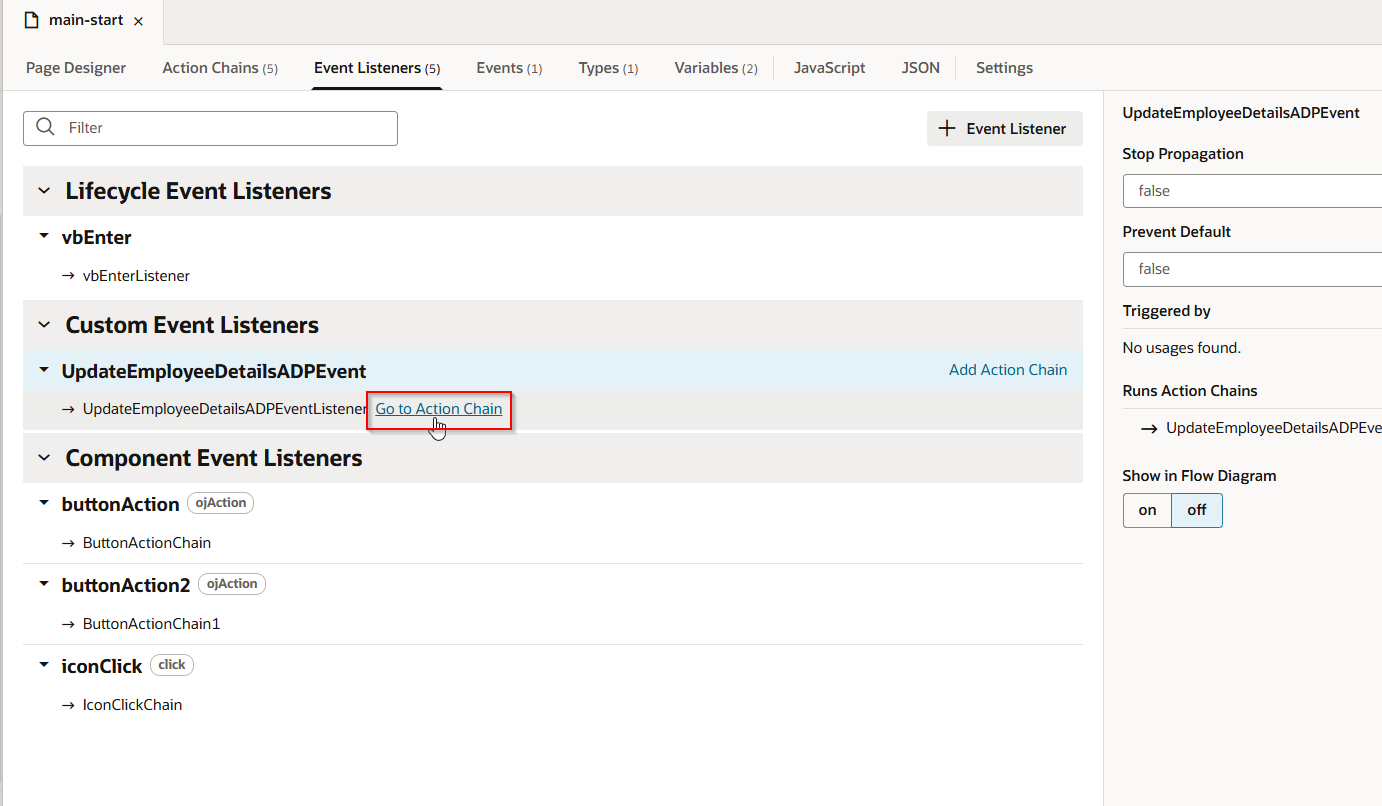Open the Stop Propagation dropdown
Screen dimensions: 1382x806
[1252, 191]
